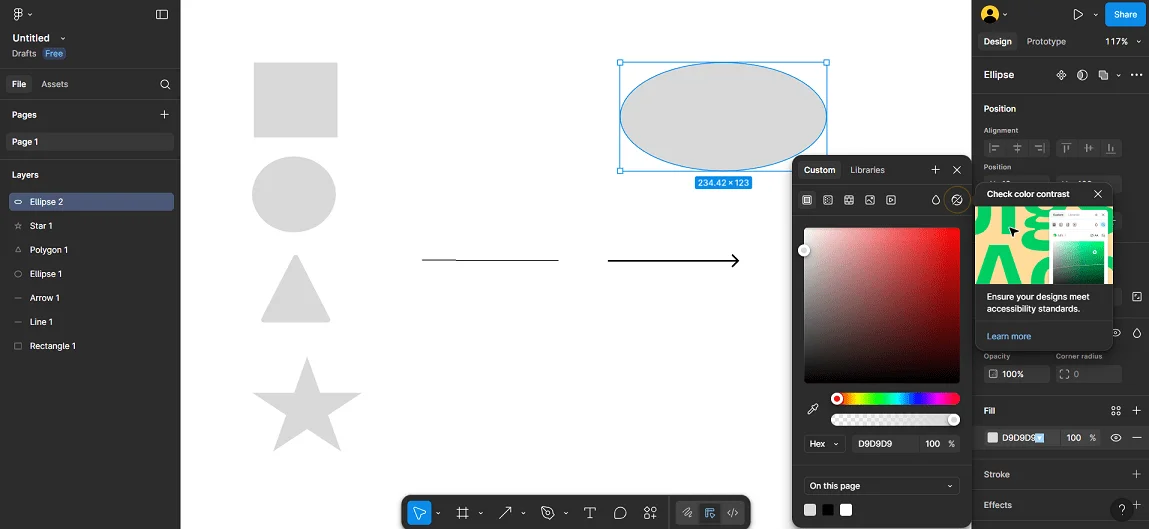1149x529 pixels.
Task: Present prototype with play icon
Action: pyautogui.click(x=1078, y=14)
